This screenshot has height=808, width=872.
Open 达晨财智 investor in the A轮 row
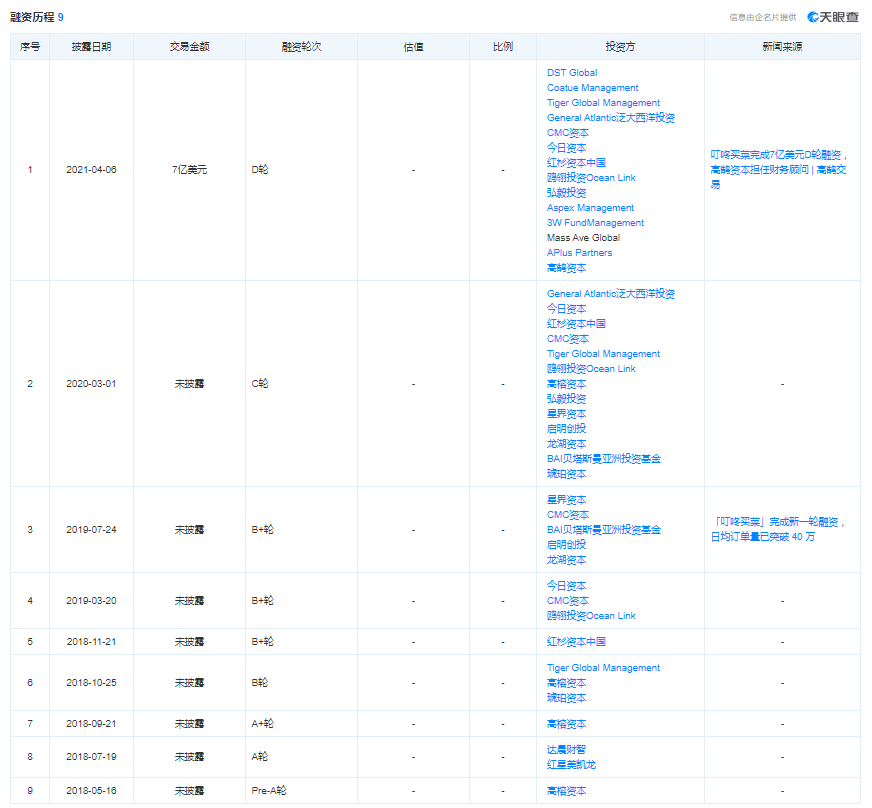point(566,750)
